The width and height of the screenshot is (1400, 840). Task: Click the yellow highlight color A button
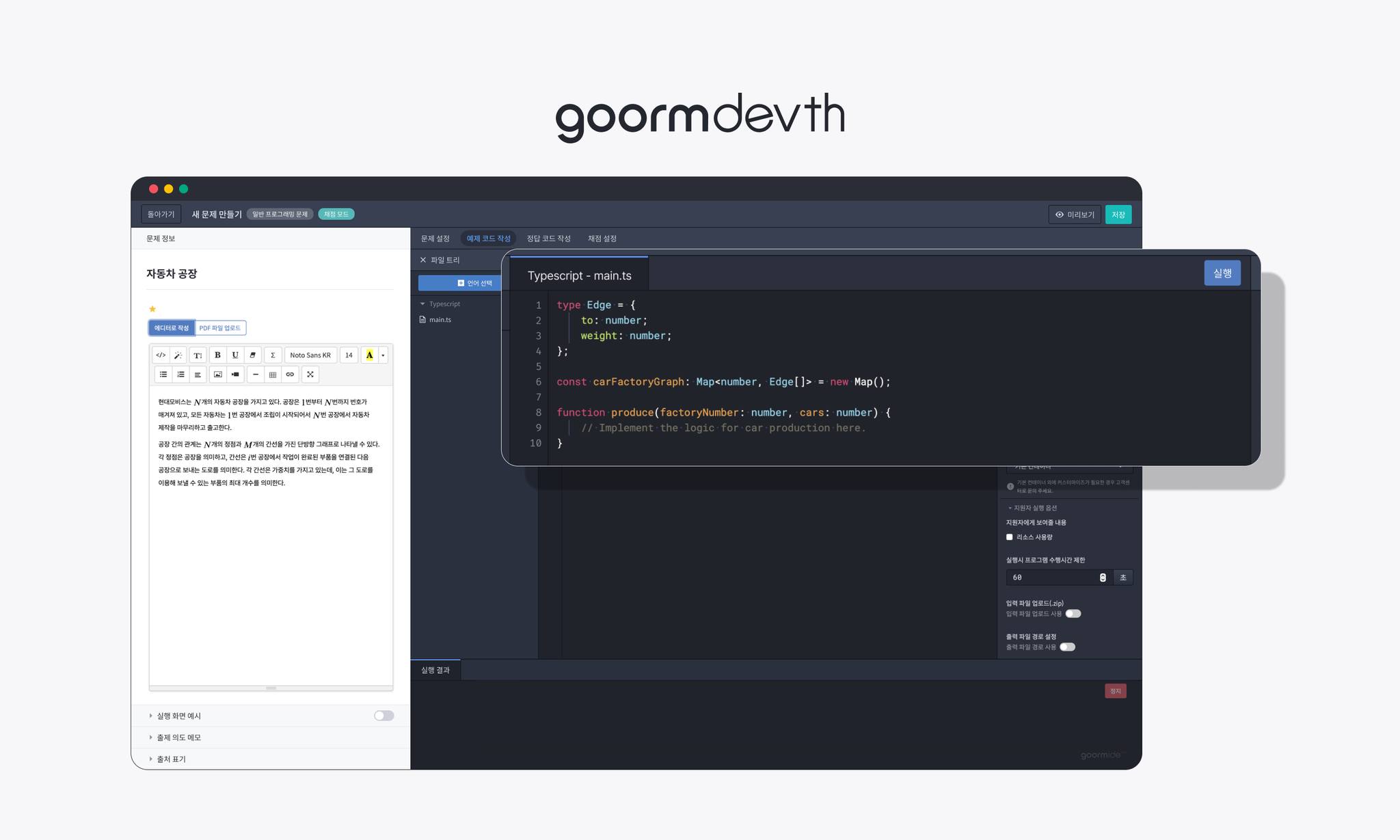pos(369,355)
